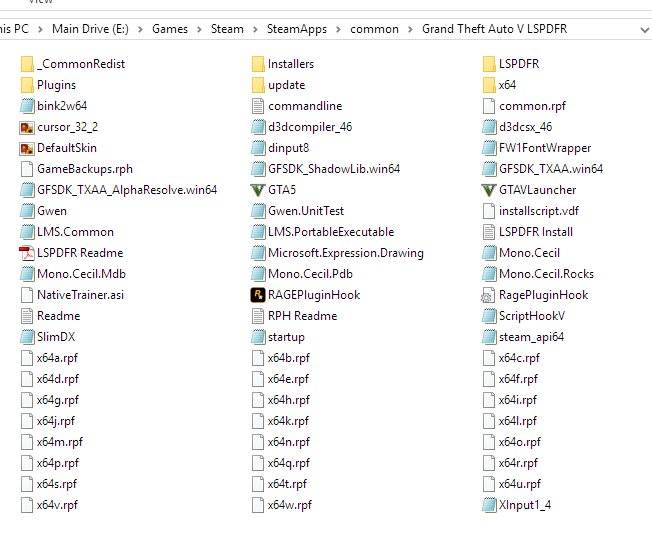Select the Plugins folder icon
652x535 pixels.
point(27,85)
